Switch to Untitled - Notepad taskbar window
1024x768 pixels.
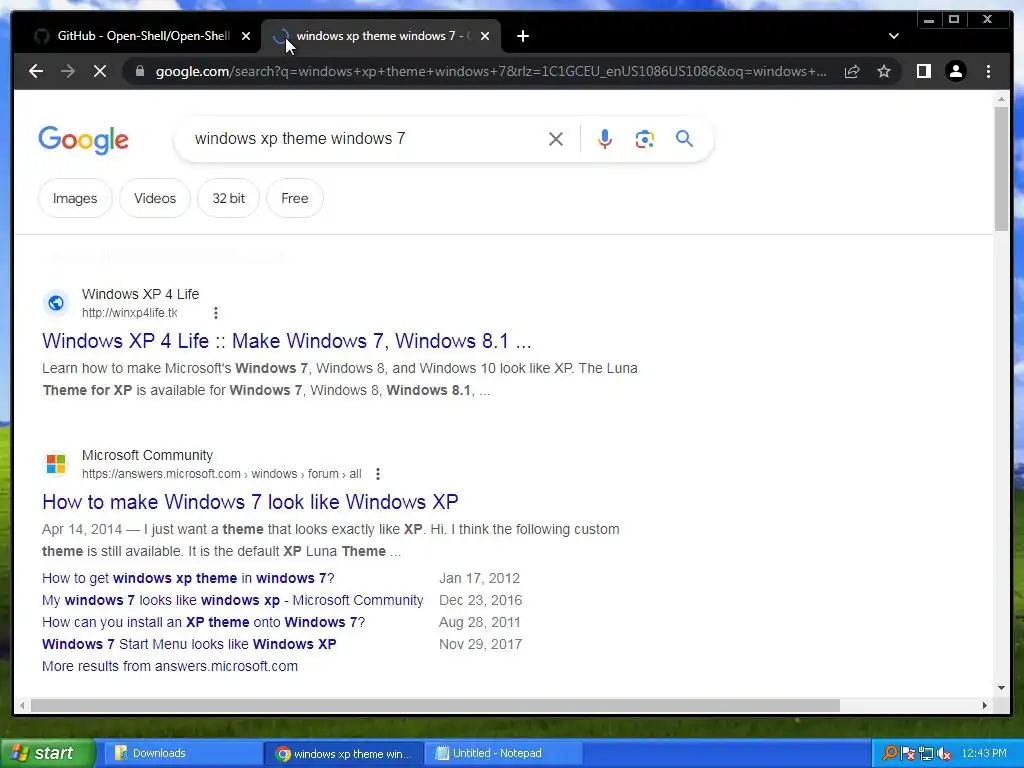point(503,753)
